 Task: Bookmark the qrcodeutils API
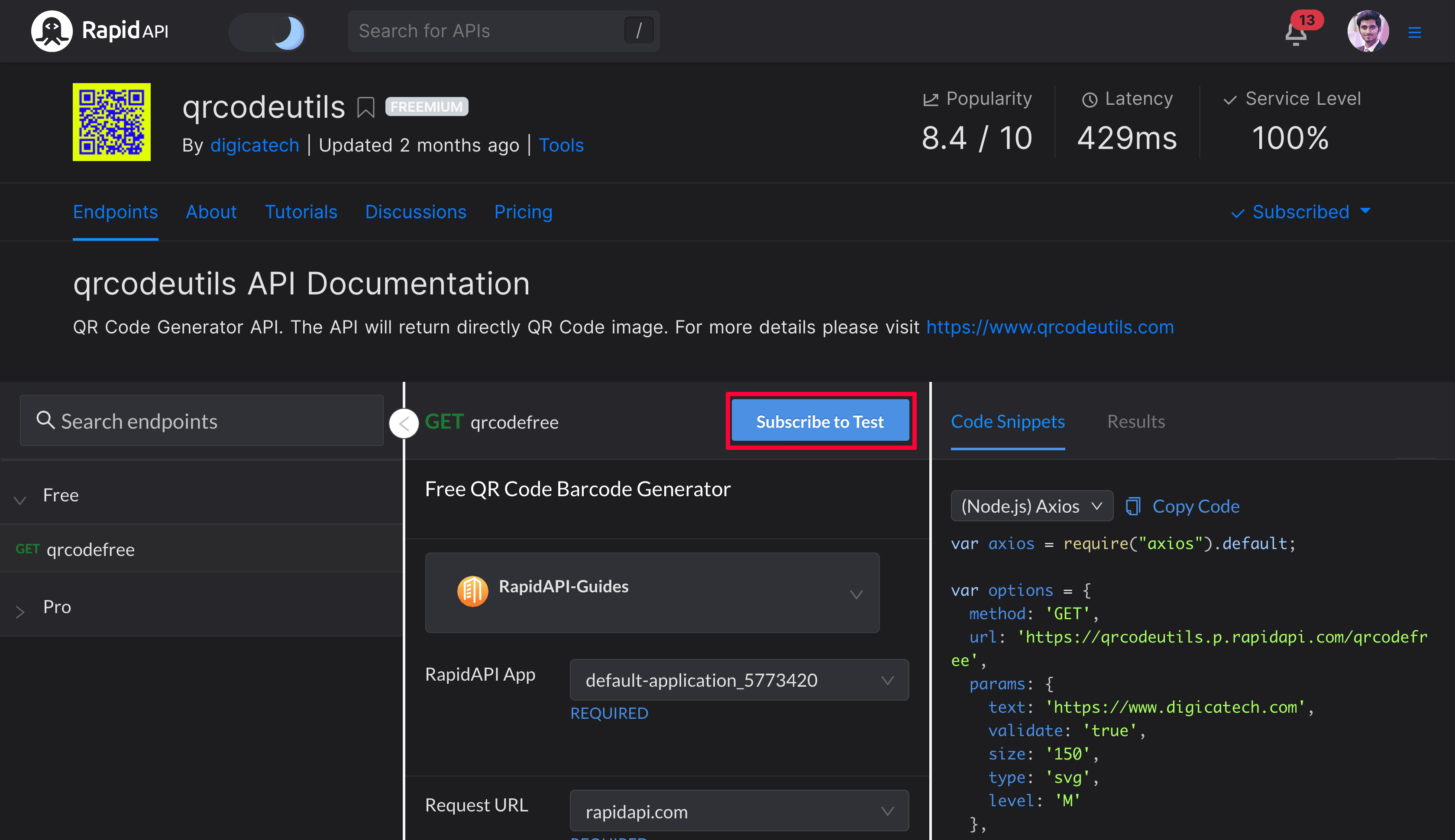click(x=365, y=107)
